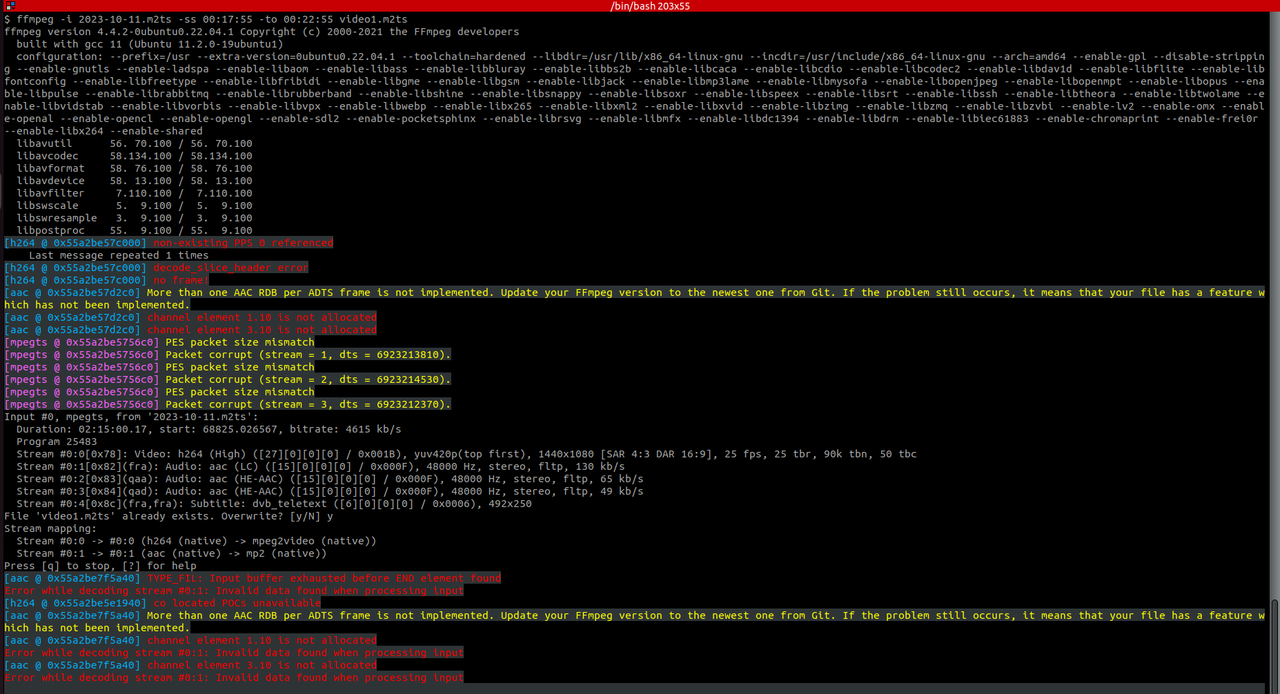Click the 'libavformat 58. 76.100' row
This screenshot has width=1280, height=694.
pos(134,168)
